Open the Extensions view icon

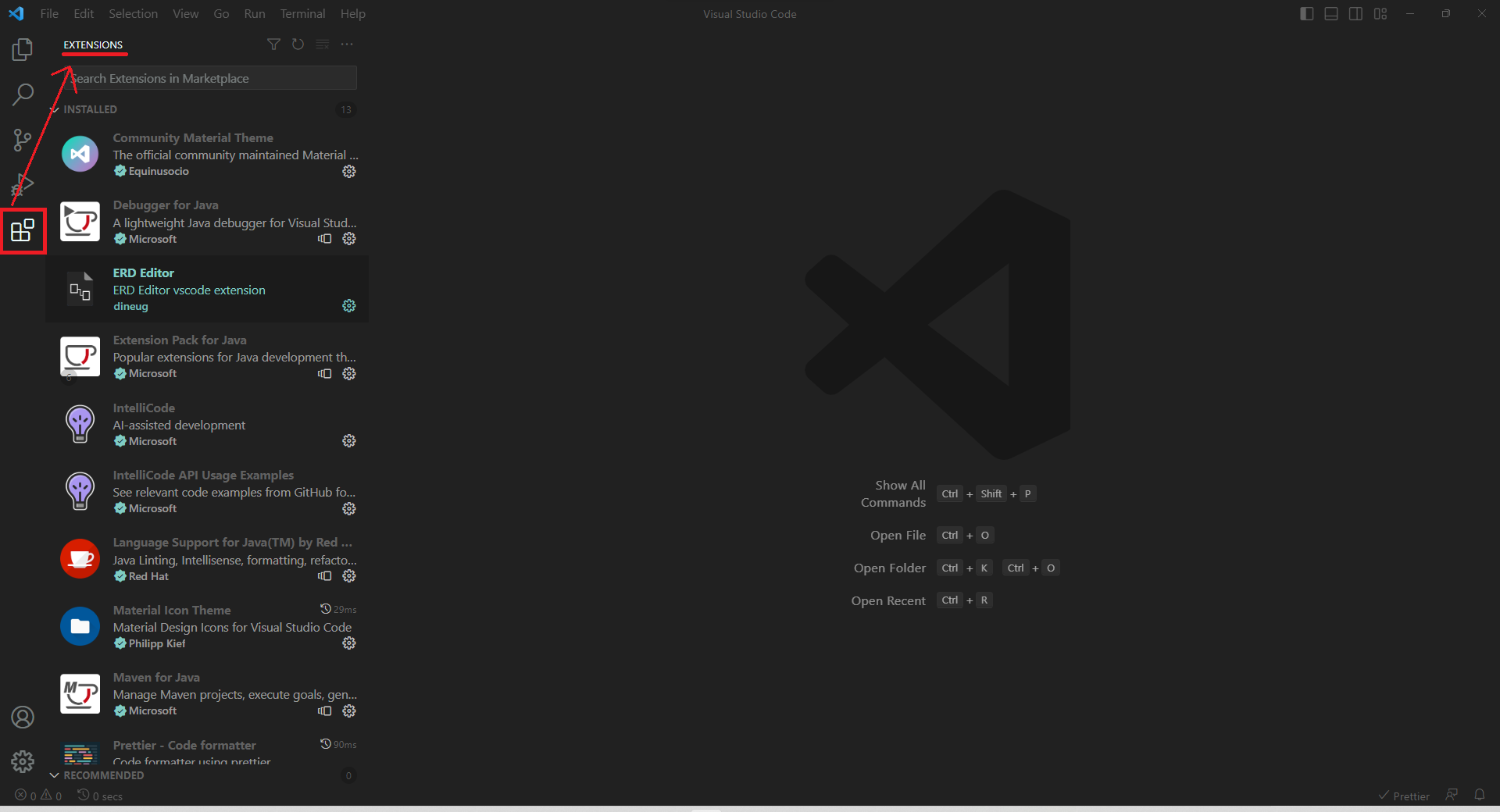[23, 230]
